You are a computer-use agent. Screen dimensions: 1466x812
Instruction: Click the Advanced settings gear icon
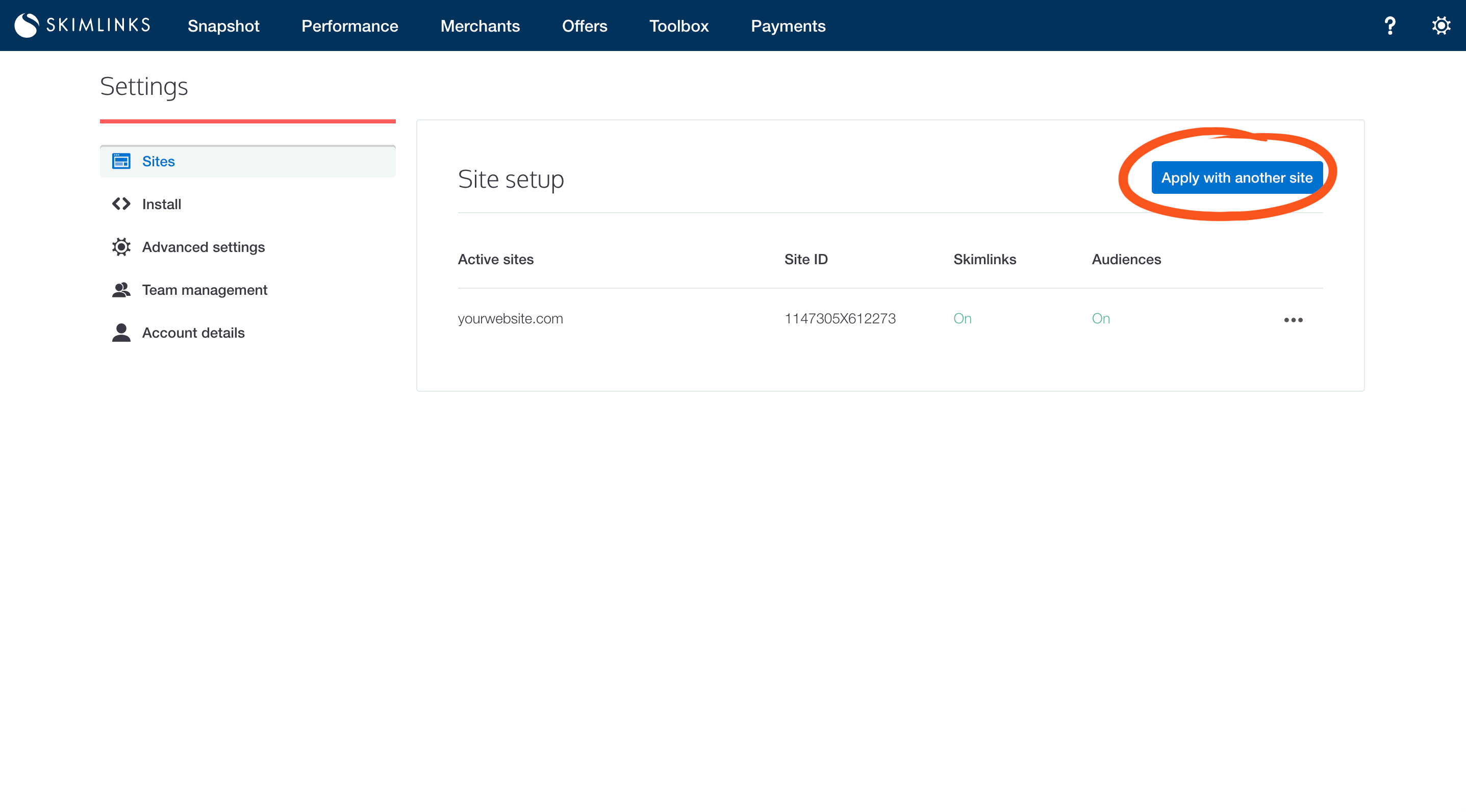pos(121,246)
